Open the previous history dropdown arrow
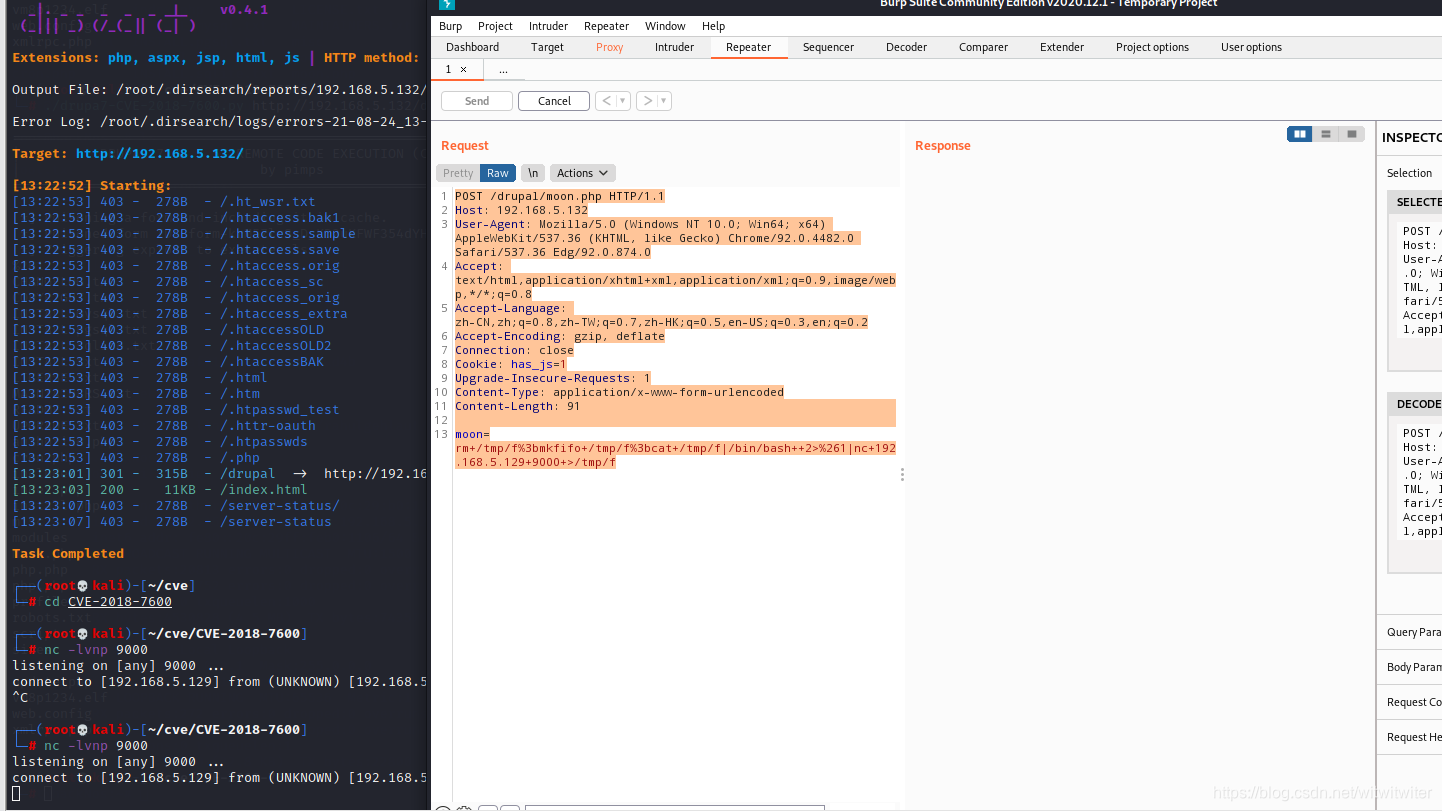The image size is (1442, 811). 623,101
